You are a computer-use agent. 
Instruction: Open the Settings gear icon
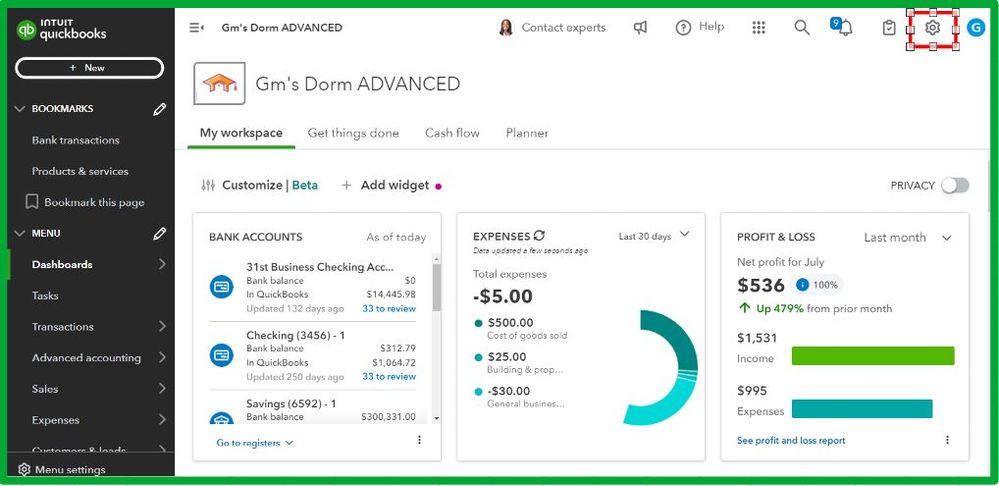pyautogui.click(x=932, y=28)
